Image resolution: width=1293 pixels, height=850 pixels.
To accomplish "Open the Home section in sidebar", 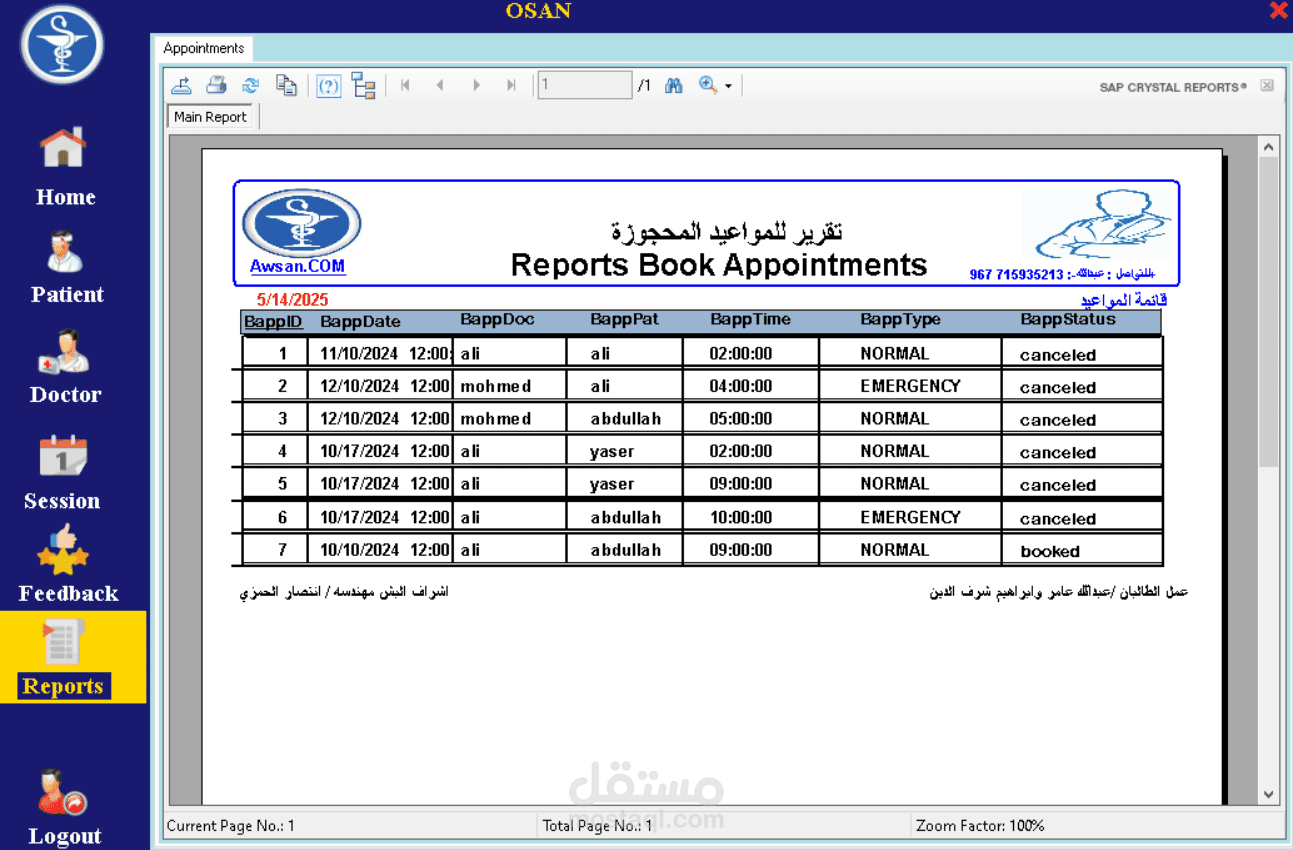I will (x=65, y=167).
